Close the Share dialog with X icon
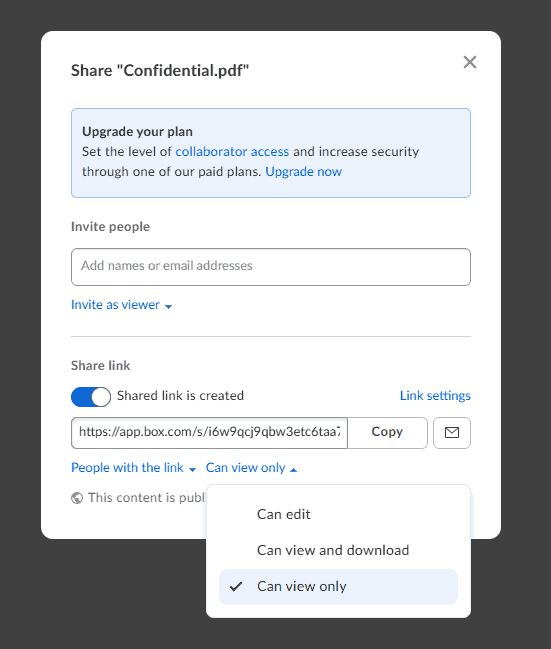The width and height of the screenshot is (551, 649). [x=469, y=62]
